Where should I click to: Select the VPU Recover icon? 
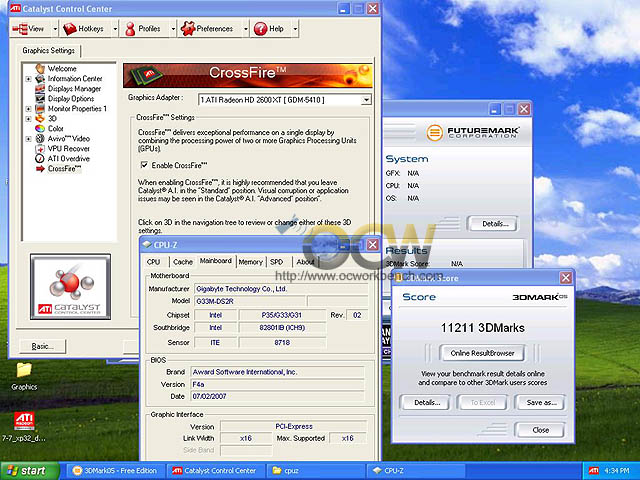click(x=40, y=149)
